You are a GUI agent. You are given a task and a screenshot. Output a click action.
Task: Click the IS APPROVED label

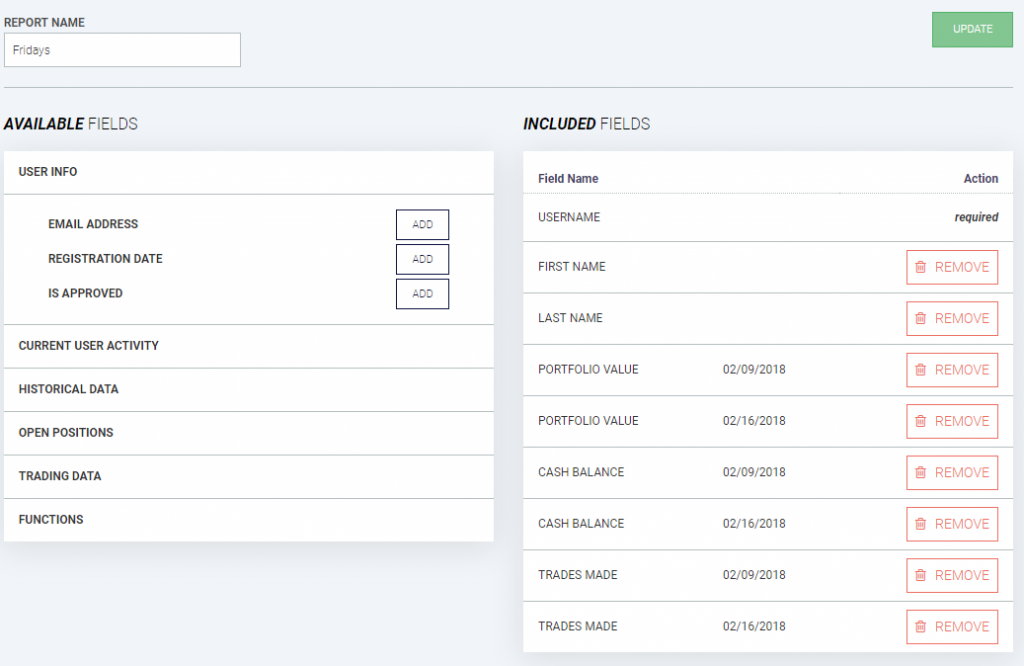pos(85,293)
